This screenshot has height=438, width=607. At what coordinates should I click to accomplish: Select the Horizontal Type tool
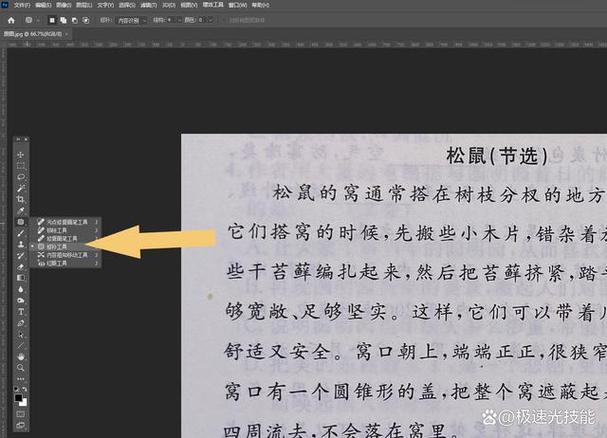(21, 312)
